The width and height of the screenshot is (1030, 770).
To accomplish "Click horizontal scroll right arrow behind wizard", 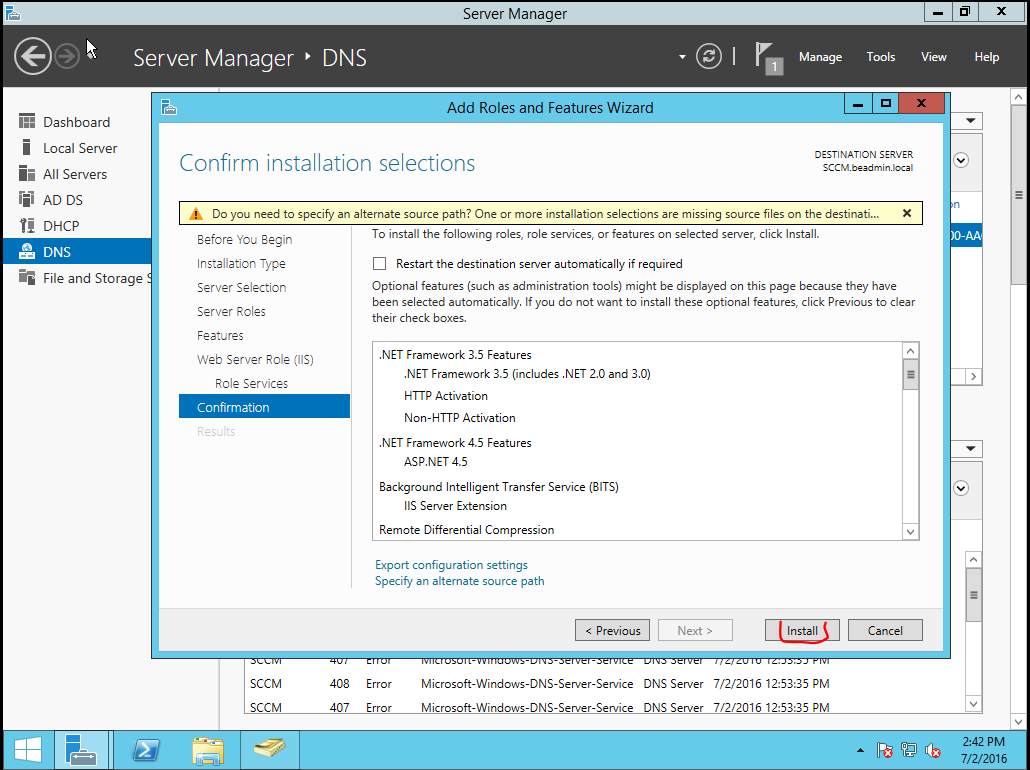I will (974, 376).
